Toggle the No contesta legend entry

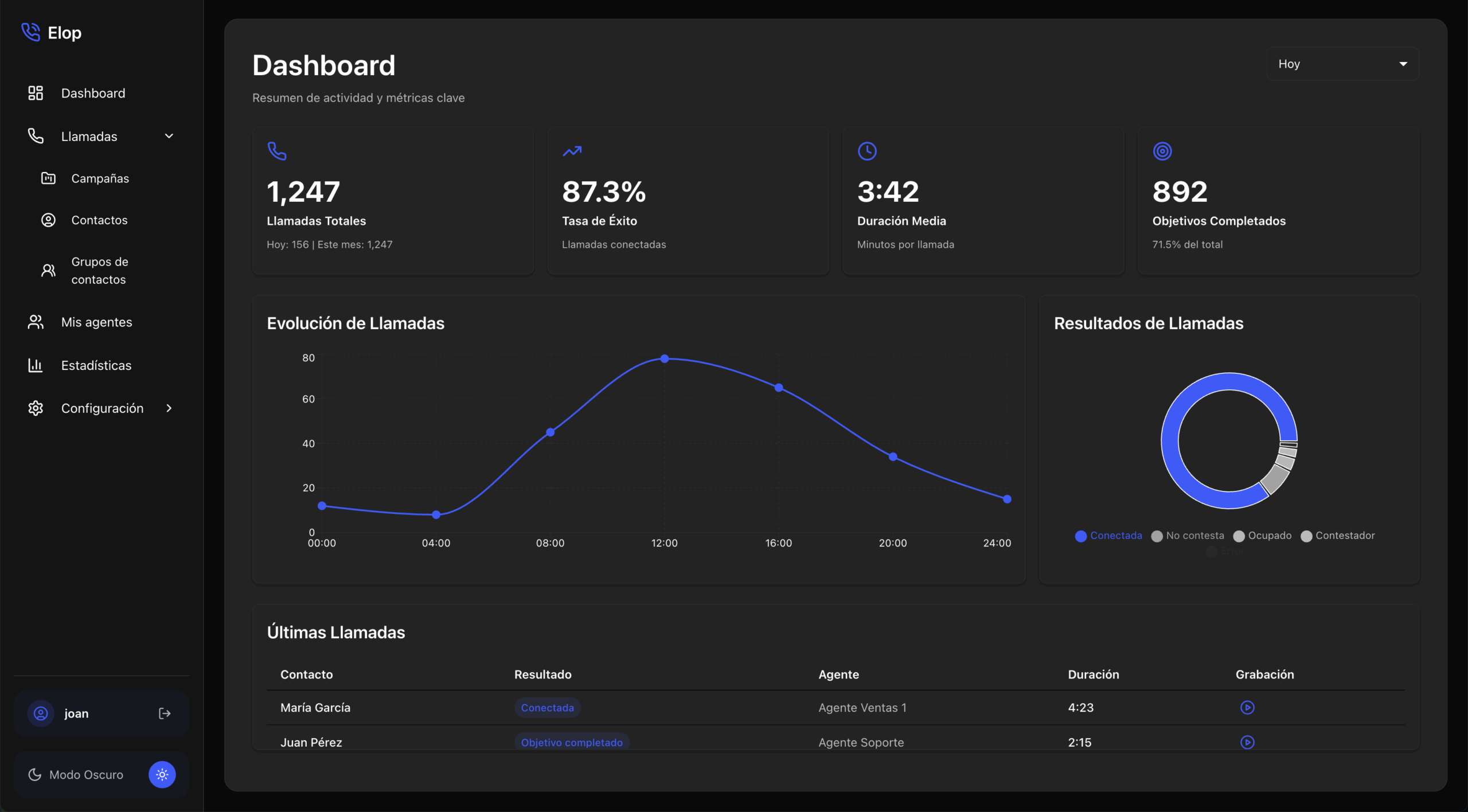pos(1188,536)
